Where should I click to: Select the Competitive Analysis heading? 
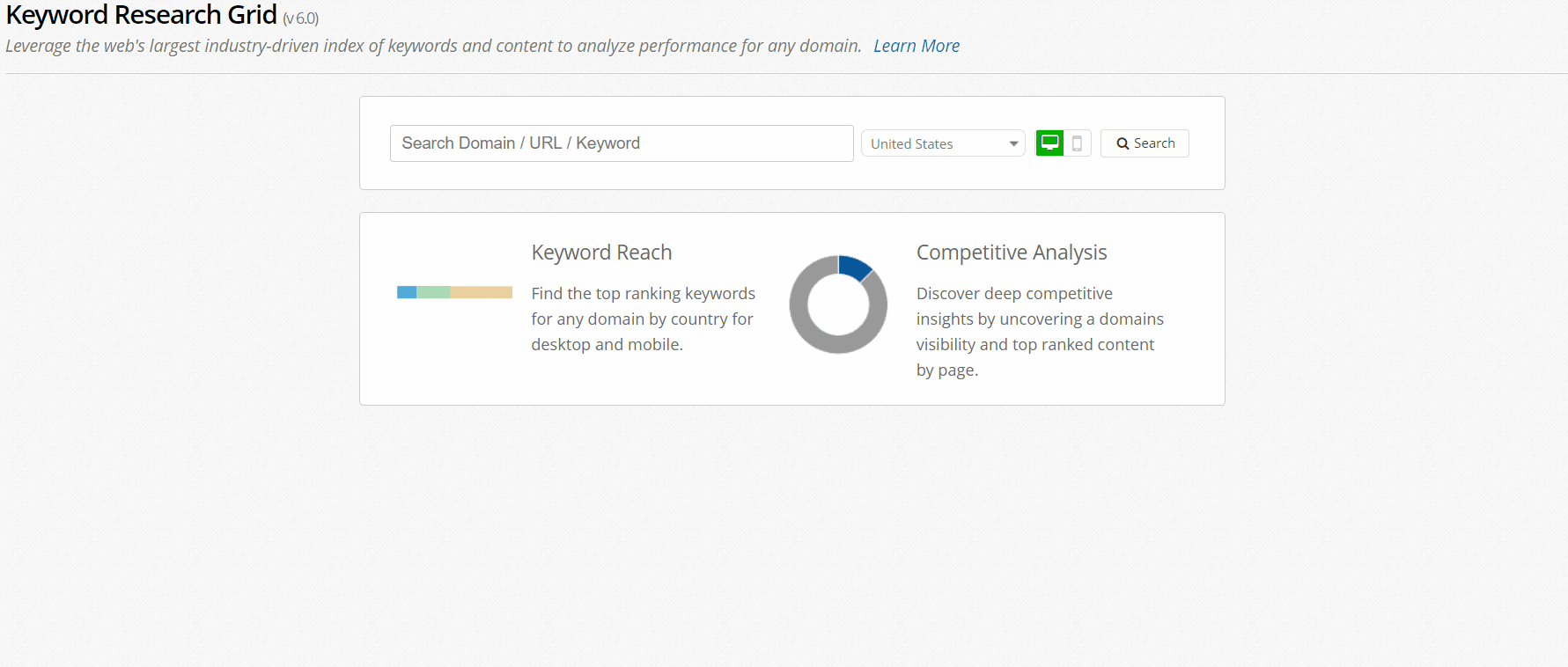[1011, 253]
